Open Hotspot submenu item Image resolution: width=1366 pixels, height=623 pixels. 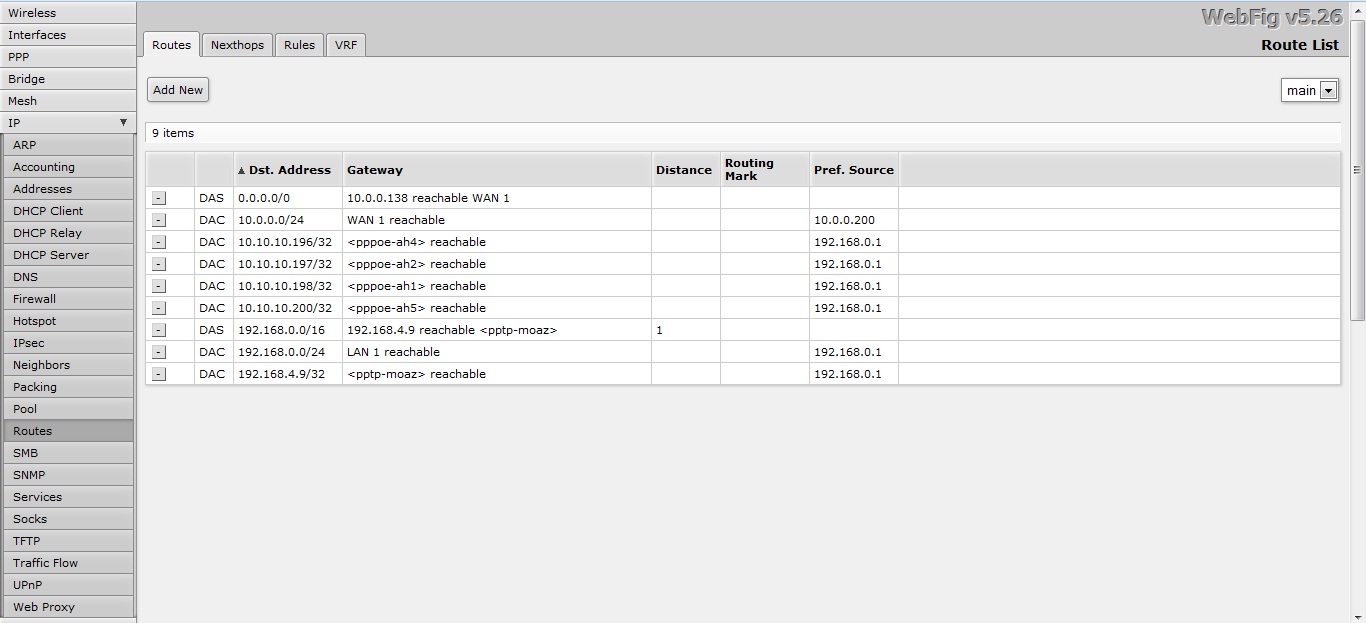(68, 321)
